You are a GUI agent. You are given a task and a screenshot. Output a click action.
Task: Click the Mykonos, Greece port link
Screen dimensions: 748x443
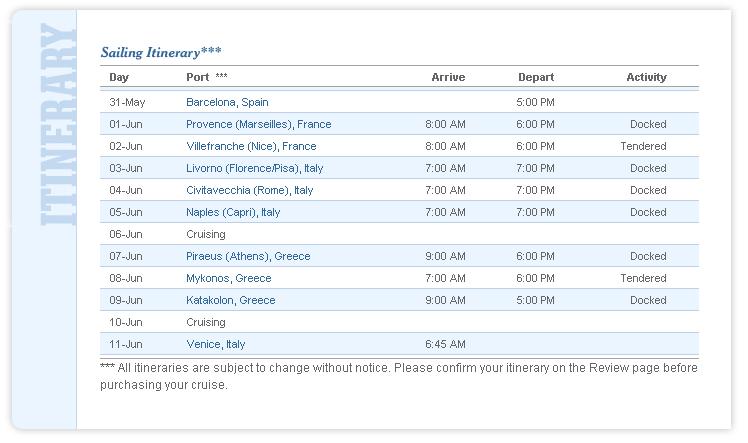[228, 278]
